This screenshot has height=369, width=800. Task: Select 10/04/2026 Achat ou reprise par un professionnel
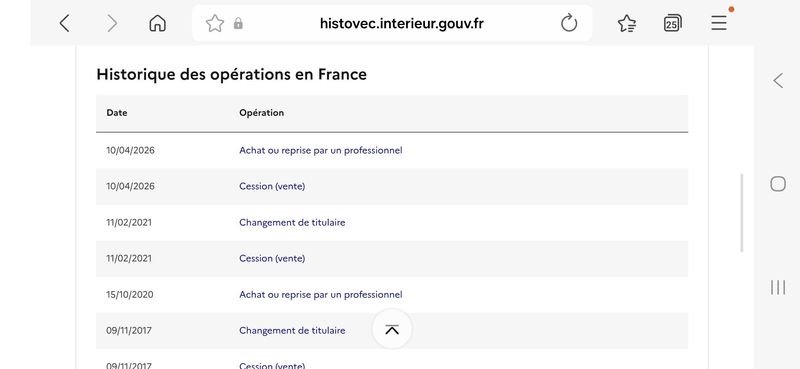click(392, 151)
